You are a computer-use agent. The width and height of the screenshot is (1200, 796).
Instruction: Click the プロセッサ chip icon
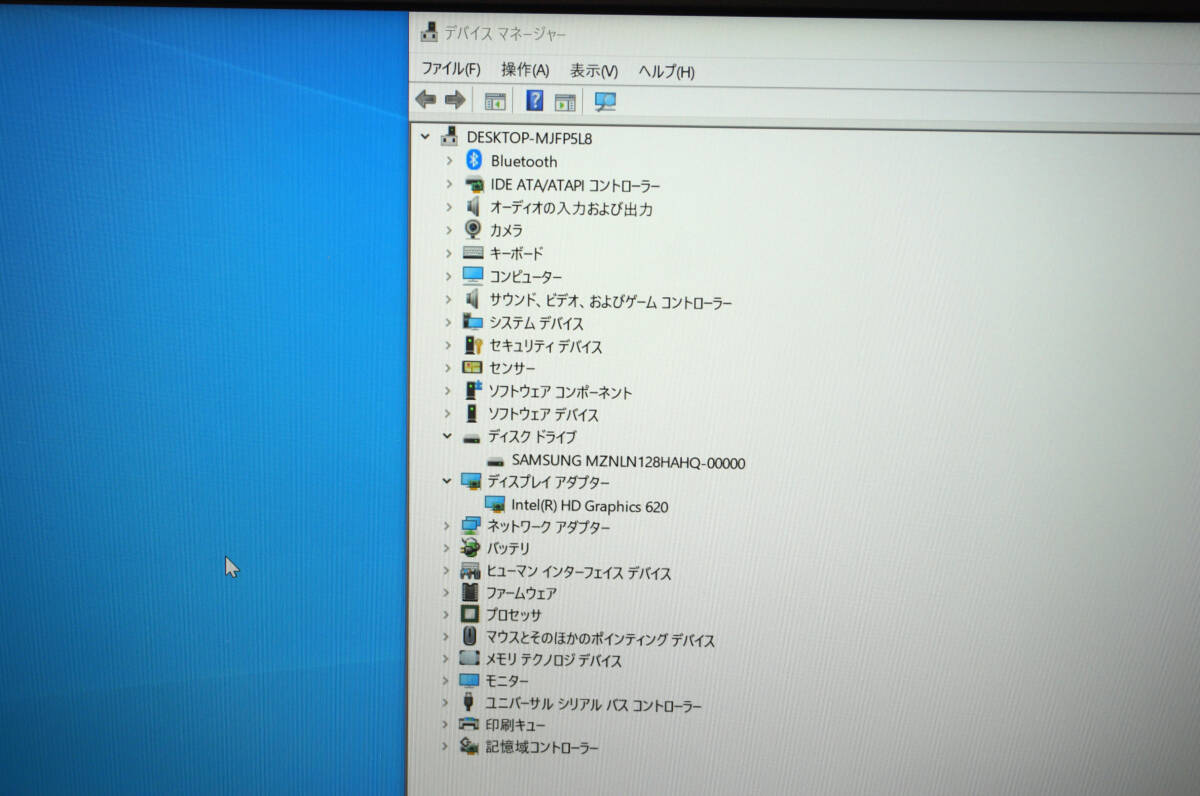click(470, 614)
